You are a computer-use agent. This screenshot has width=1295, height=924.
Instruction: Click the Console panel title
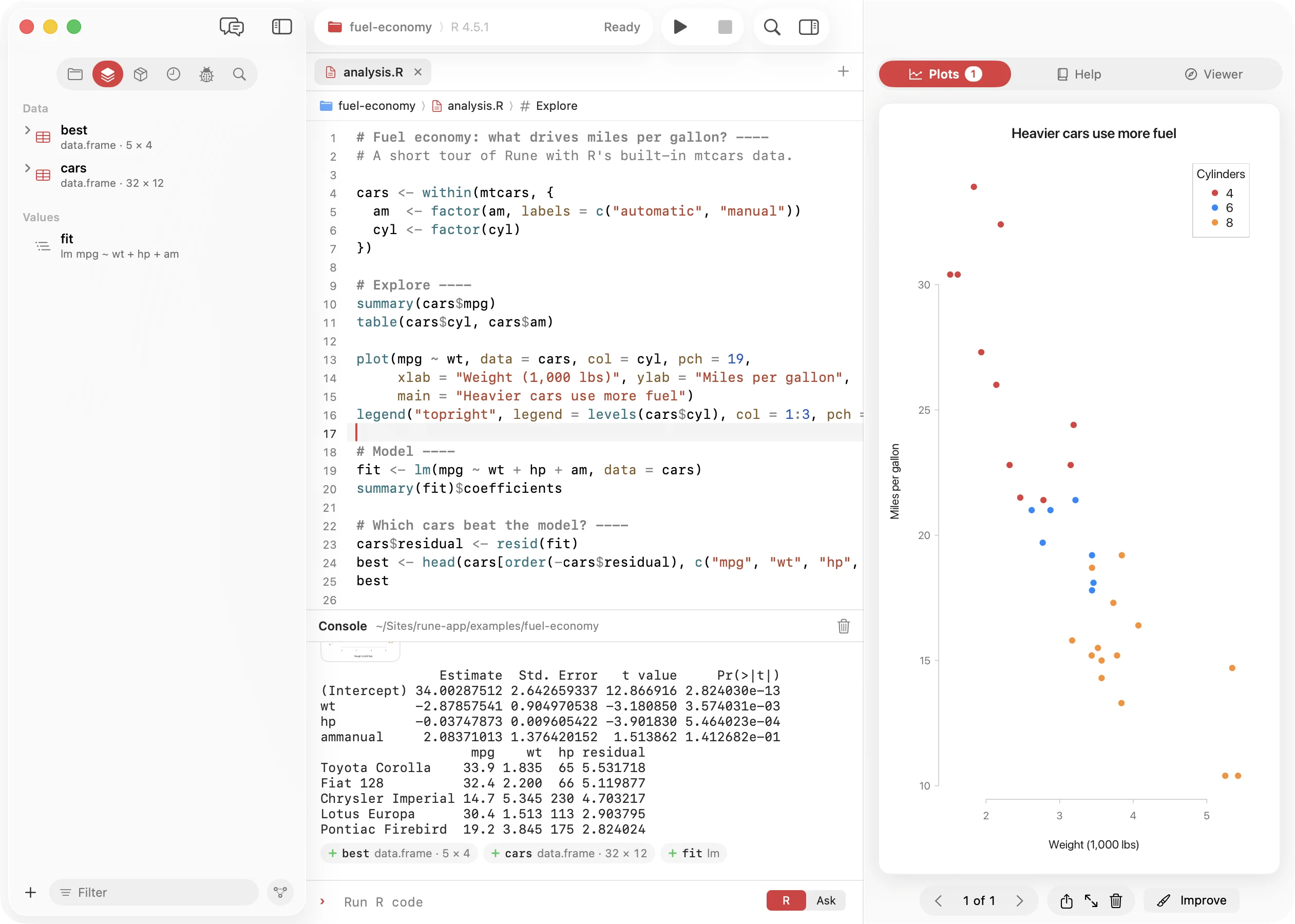click(342, 626)
